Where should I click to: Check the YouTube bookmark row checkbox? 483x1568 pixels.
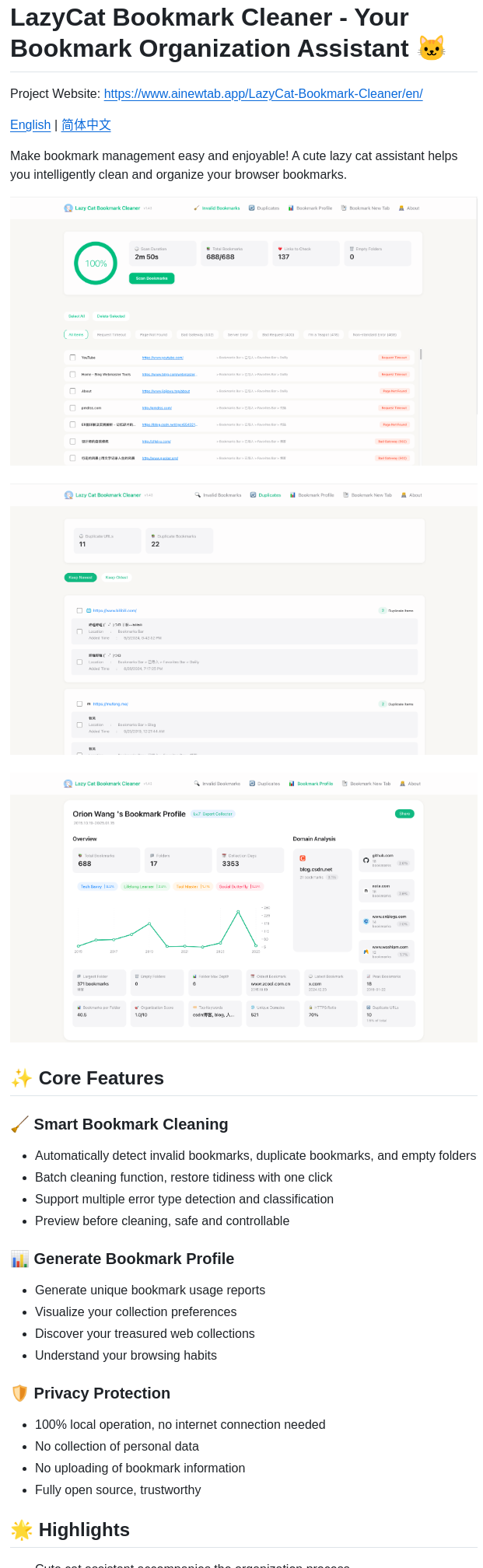point(73,358)
